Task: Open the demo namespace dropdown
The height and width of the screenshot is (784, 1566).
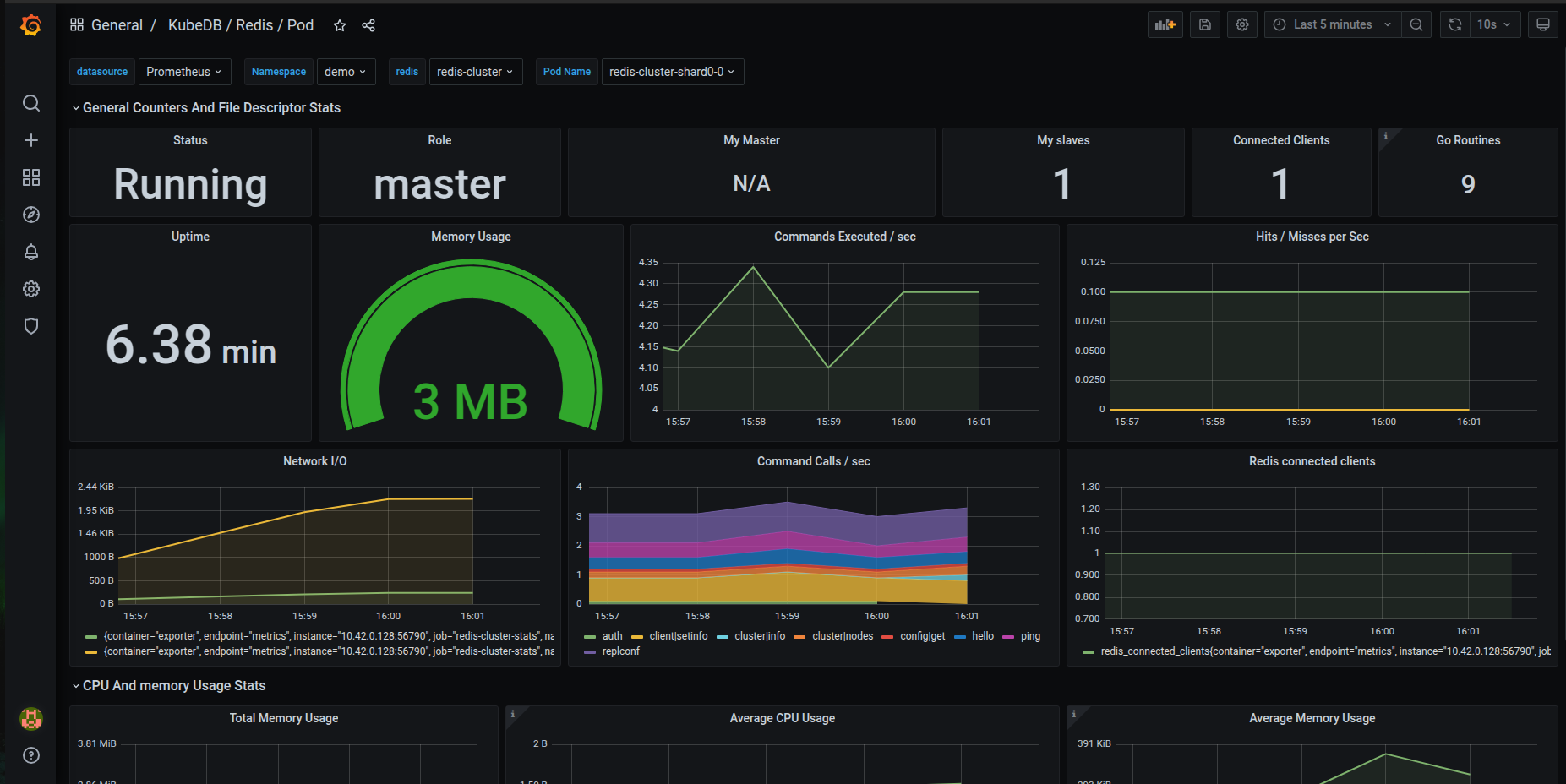Action: [x=345, y=72]
